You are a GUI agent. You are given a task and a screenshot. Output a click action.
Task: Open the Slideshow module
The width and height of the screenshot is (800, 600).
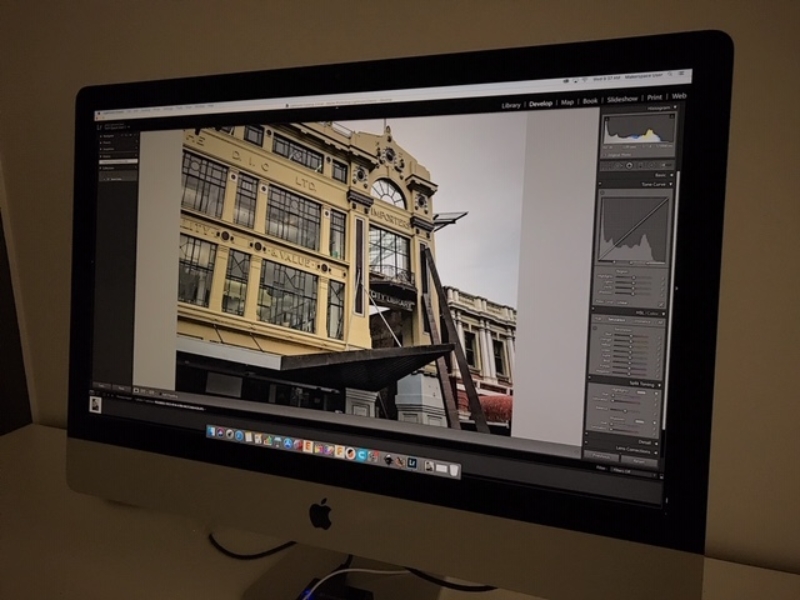pos(622,100)
